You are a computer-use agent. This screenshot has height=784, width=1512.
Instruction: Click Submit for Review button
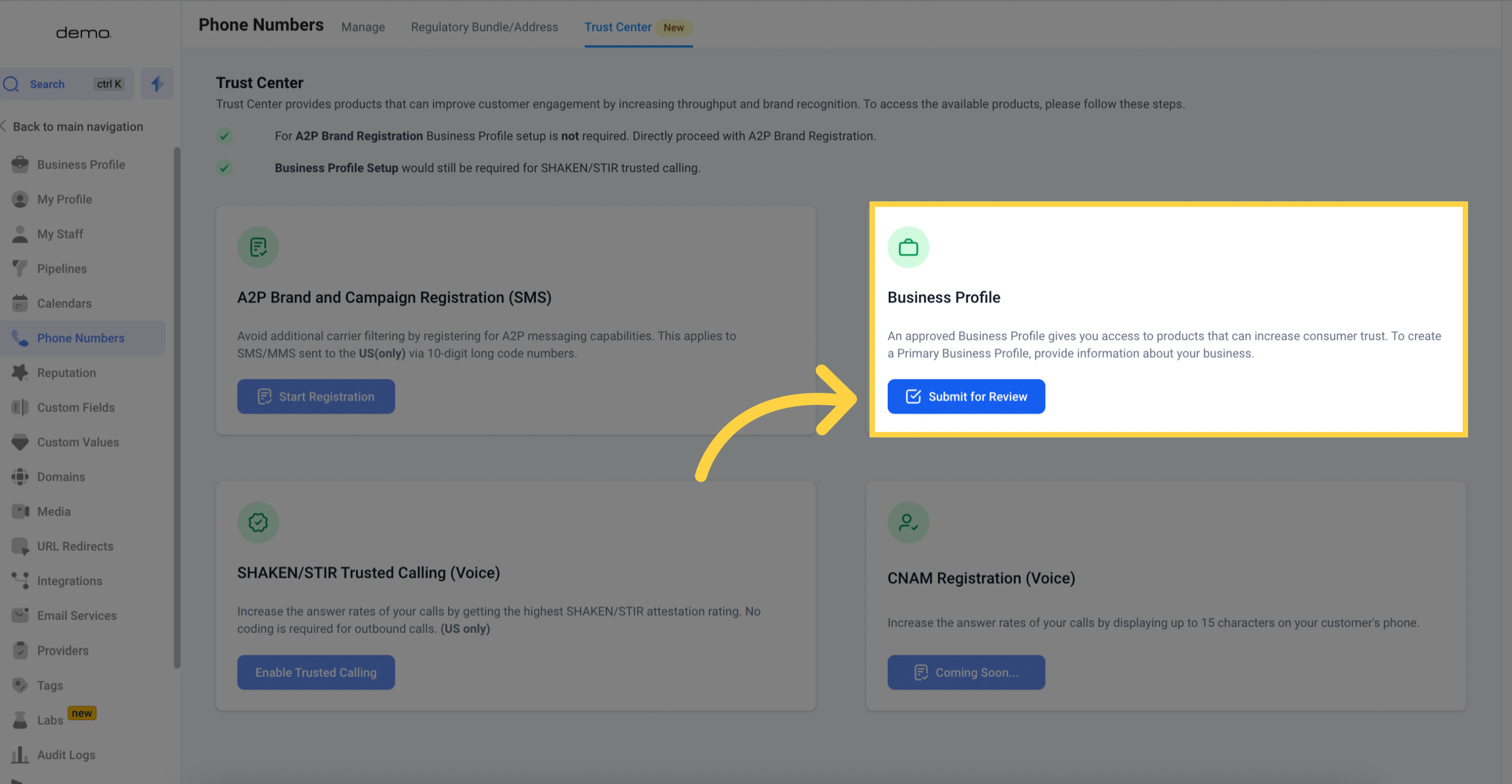point(965,396)
